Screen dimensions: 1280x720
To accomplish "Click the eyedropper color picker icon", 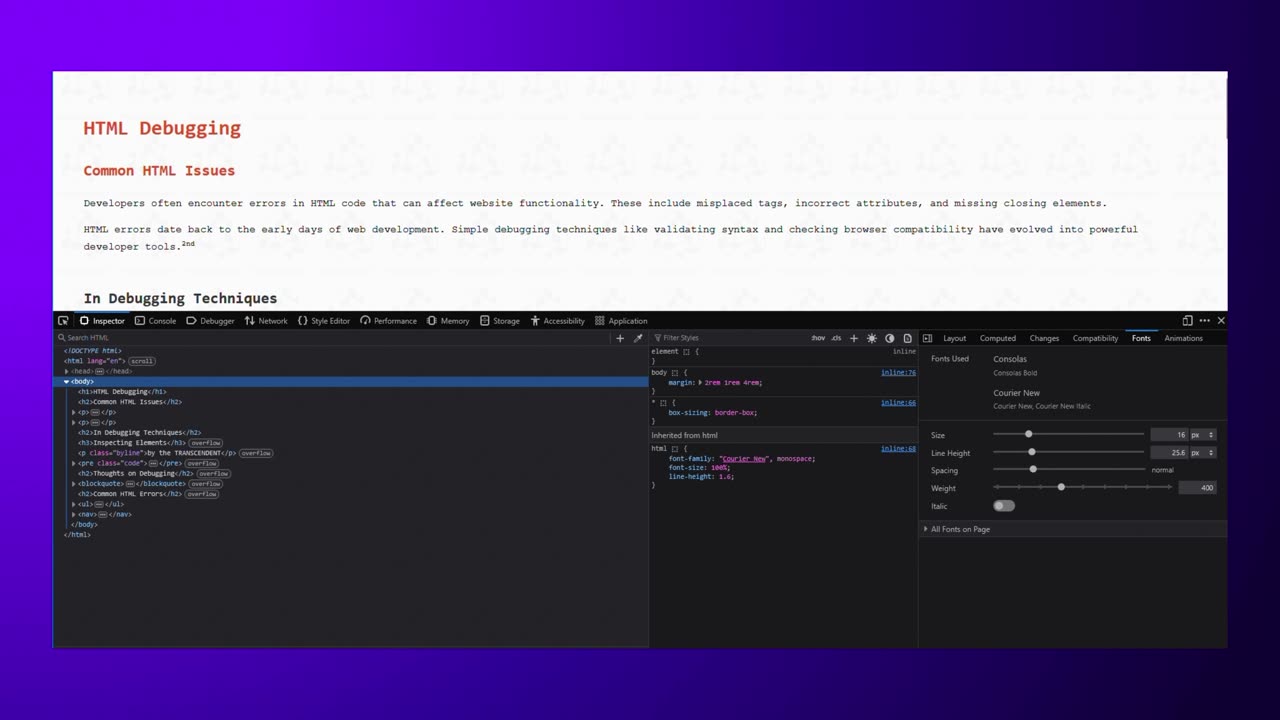I will (x=638, y=338).
